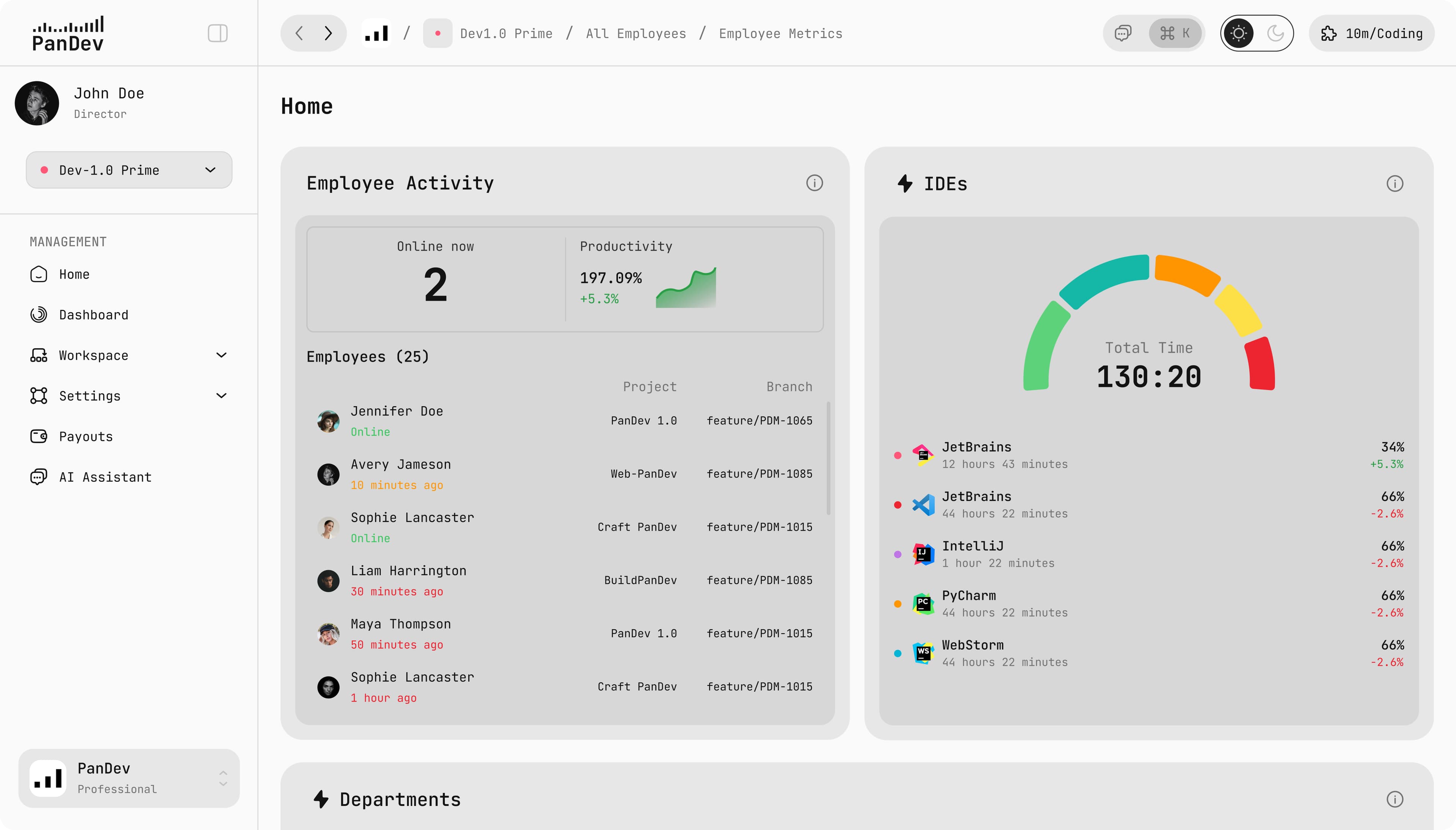The height and width of the screenshot is (830, 1456).
Task: Click the Employee Activity info icon
Action: (x=814, y=183)
